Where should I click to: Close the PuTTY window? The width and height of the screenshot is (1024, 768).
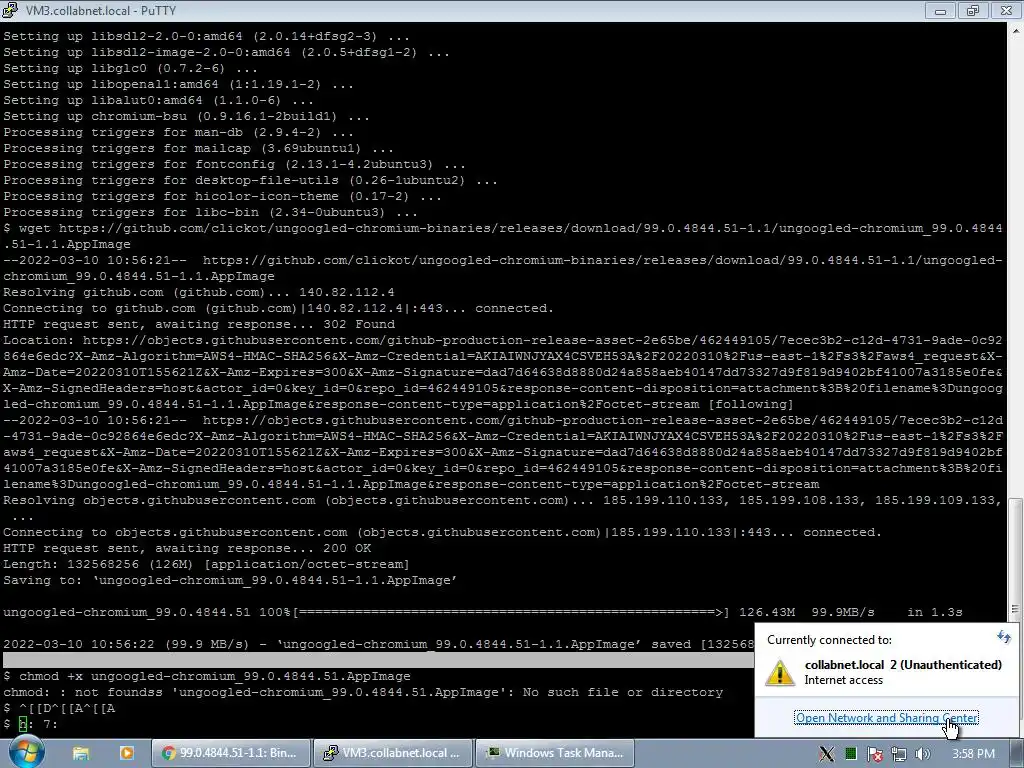coord(1006,10)
